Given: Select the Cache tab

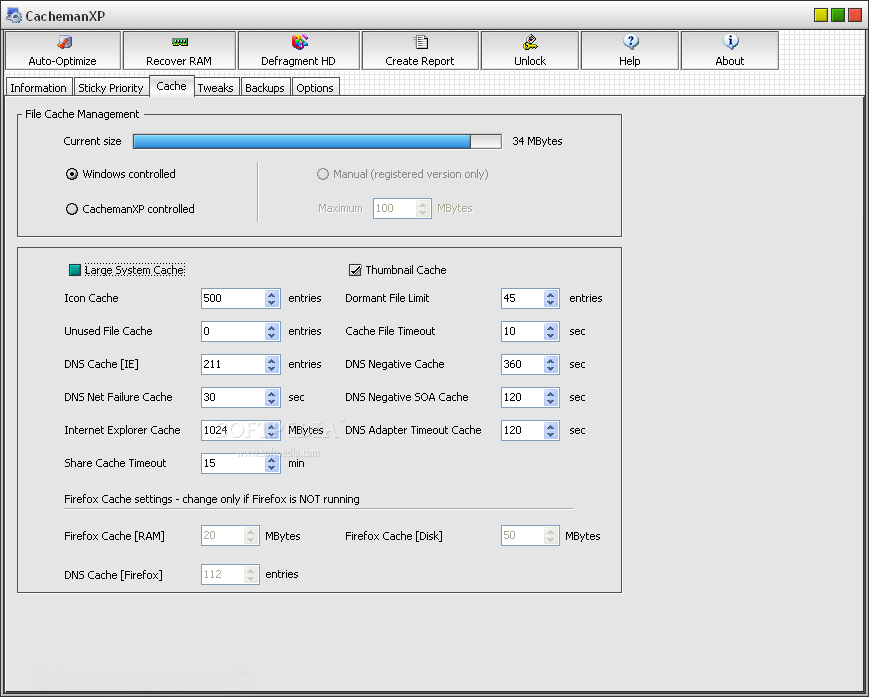Looking at the screenshot, I should tap(171, 86).
